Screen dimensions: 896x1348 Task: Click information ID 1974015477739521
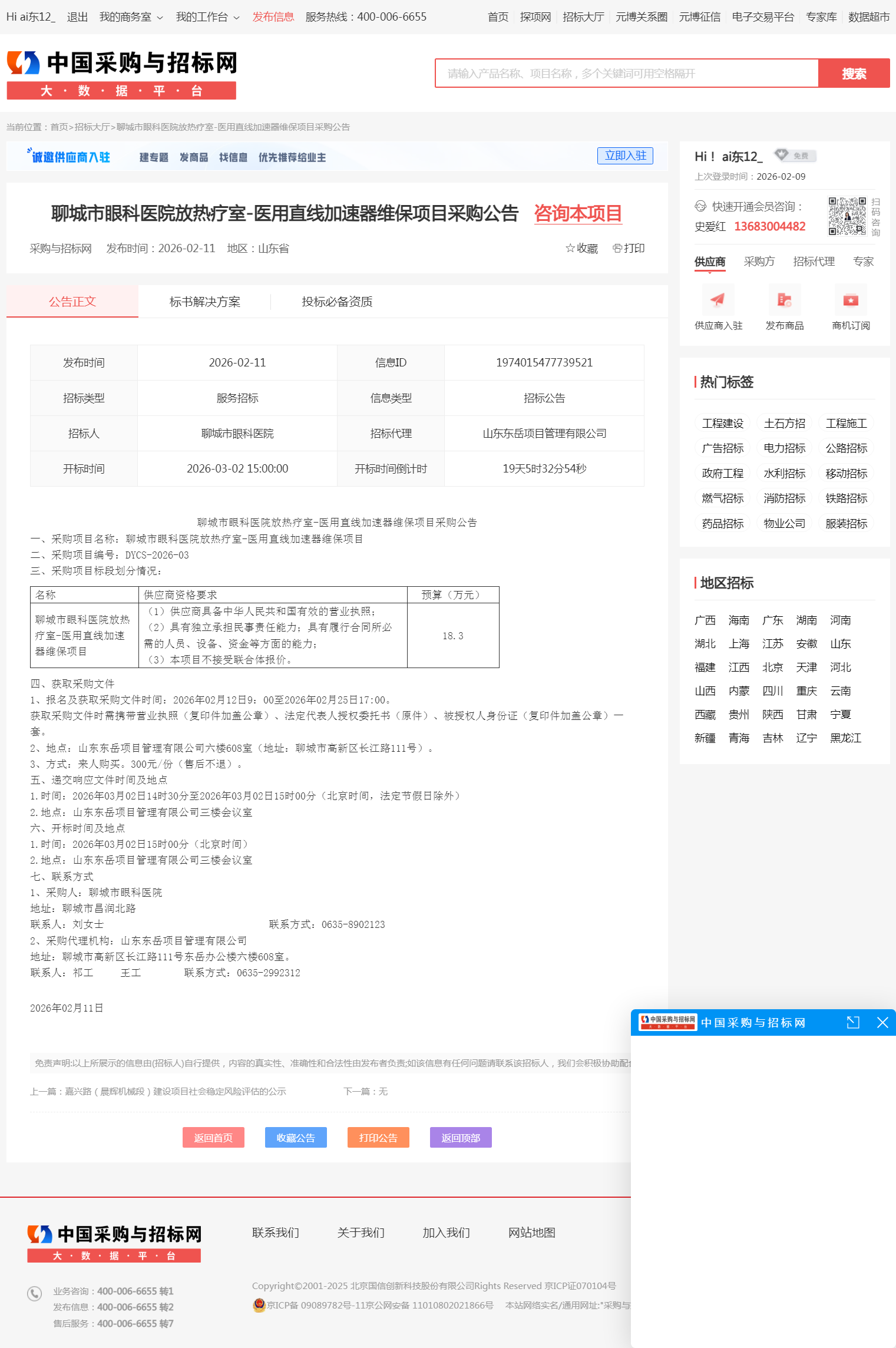click(x=544, y=362)
